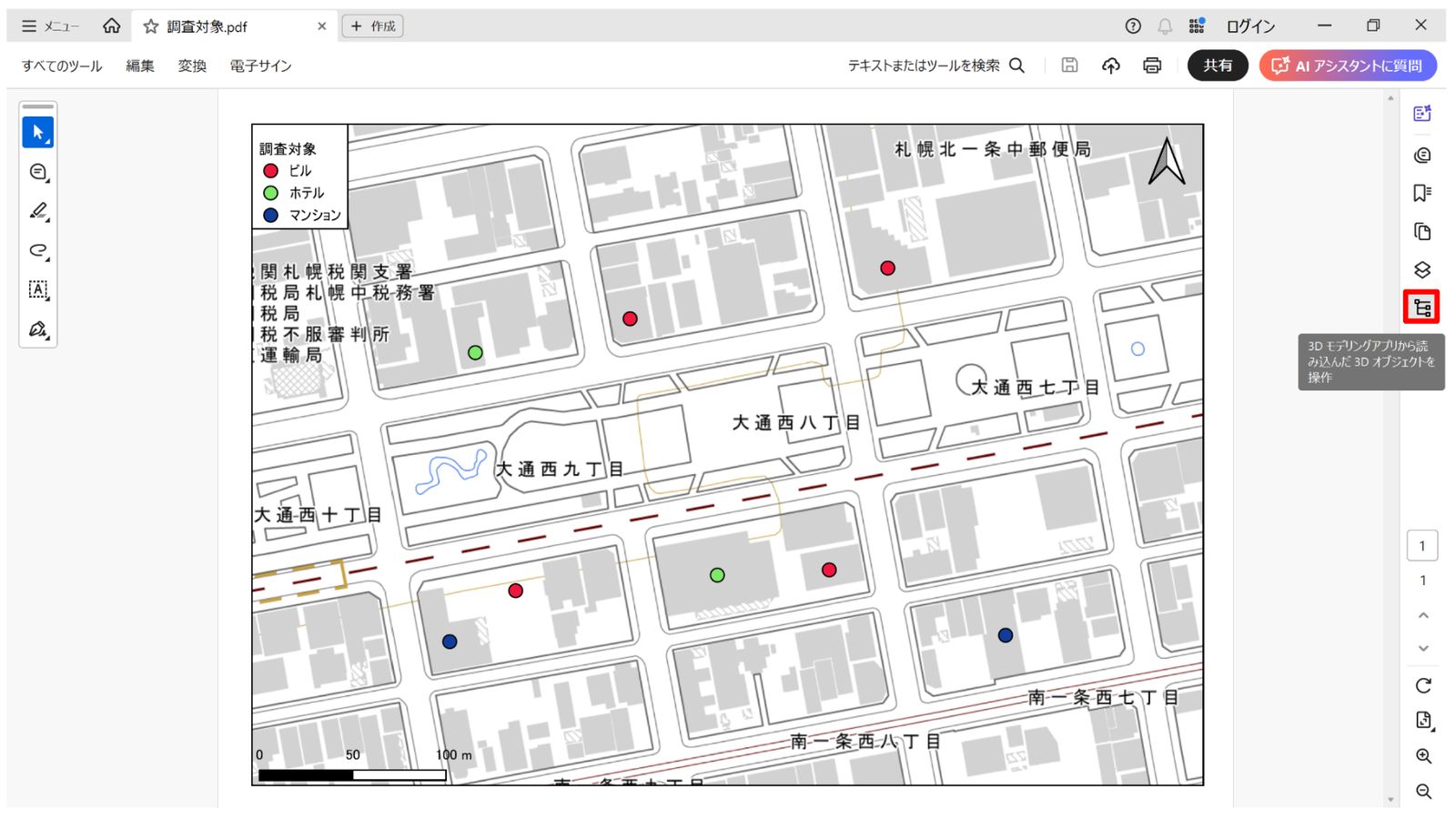Click the 札幌北一条中郵便局 map label
This screenshot has height=819, width=1456.
[992, 149]
